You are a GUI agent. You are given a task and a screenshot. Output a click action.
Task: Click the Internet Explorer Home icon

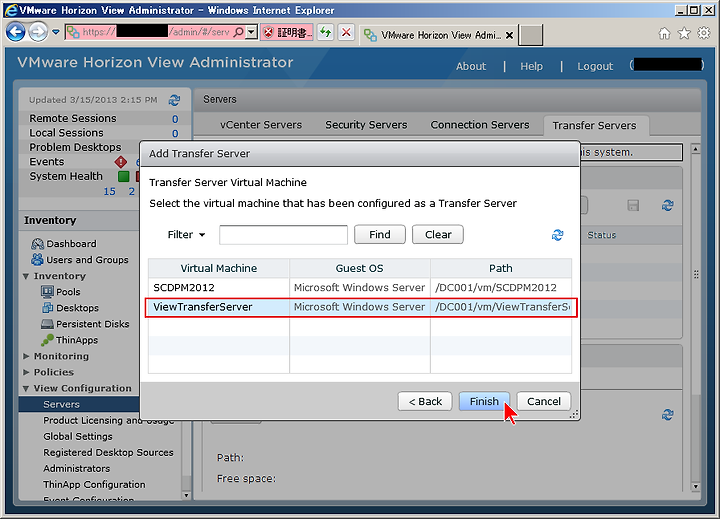[x=664, y=33]
